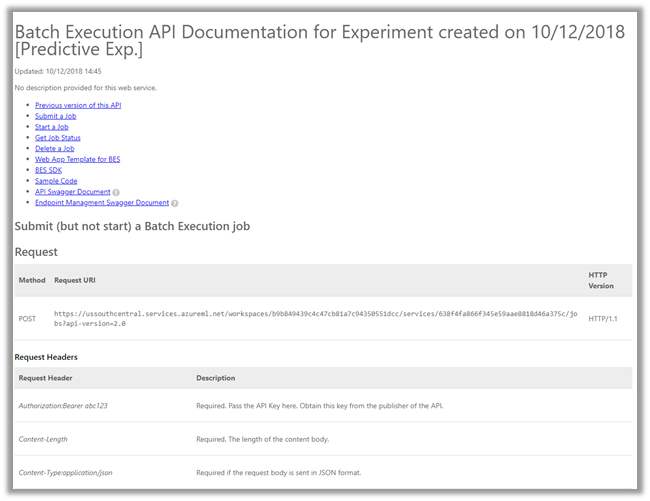Click the HTTP Version column header
This screenshot has width=650, height=501.
pyautogui.click(x=602, y=280)
